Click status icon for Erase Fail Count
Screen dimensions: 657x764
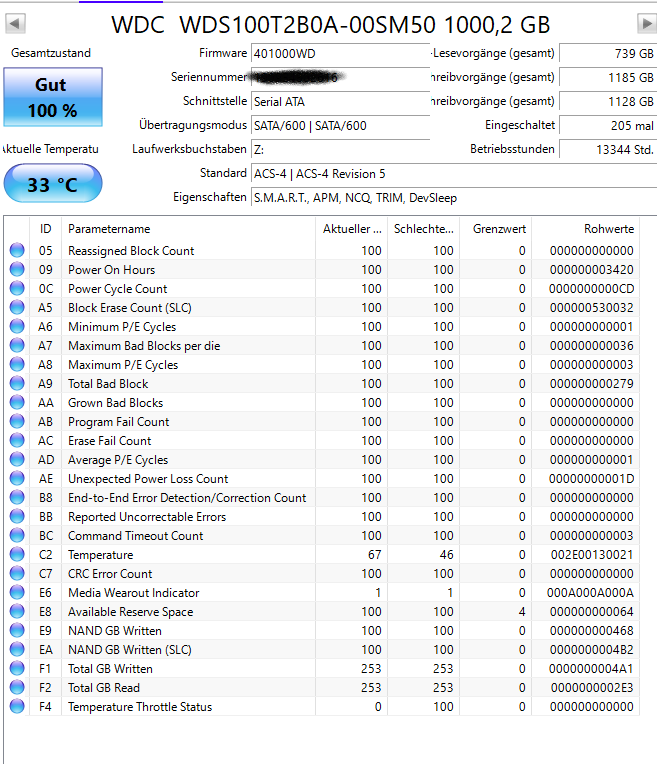click(x=17, y=440)
